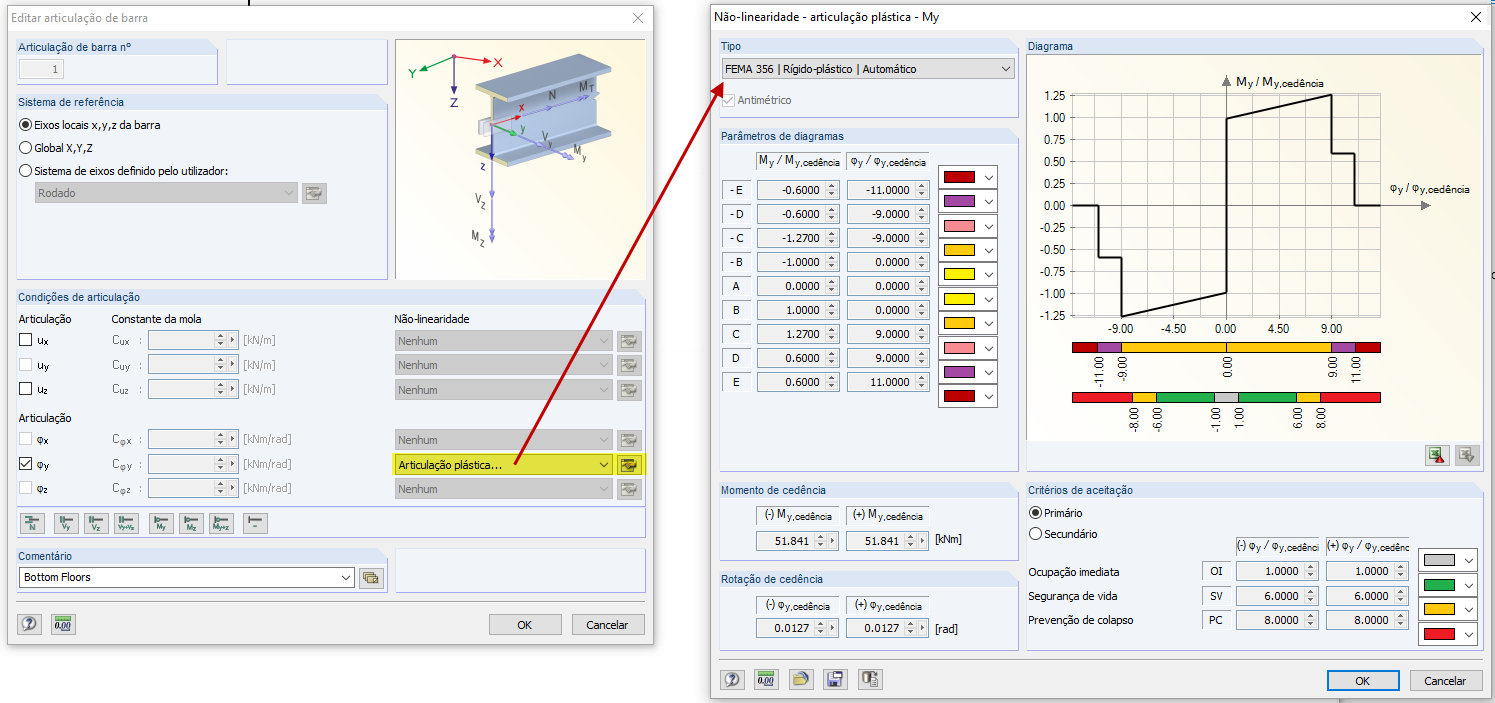Click the Segurança de vida negative 6.0000 field
The image size is (1495, 703).
(1277, 596)
